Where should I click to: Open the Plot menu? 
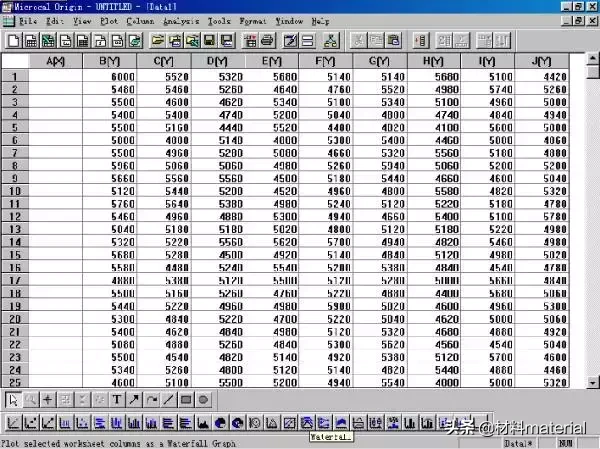coord(109,21)
